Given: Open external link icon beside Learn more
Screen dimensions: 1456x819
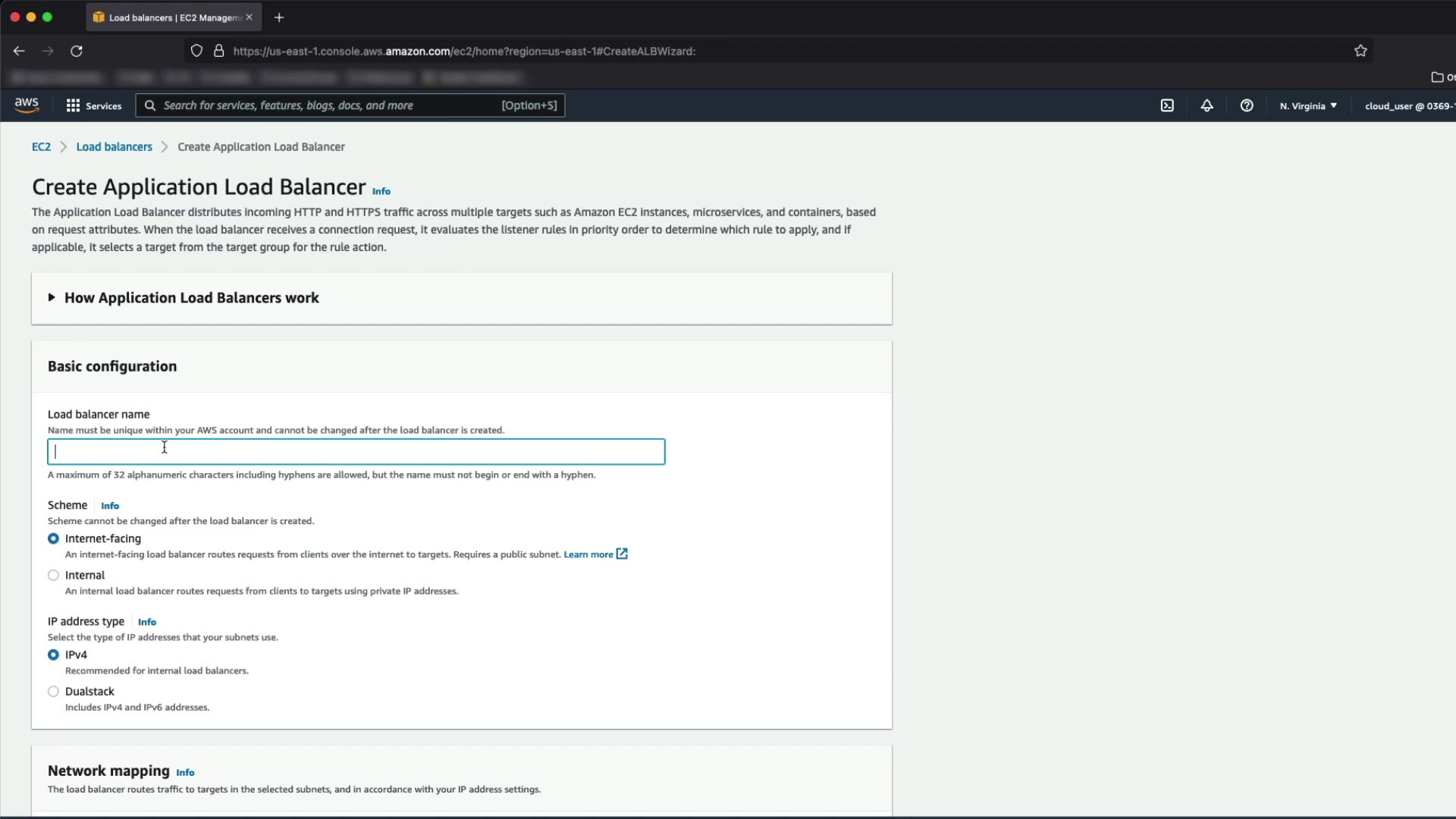Looking at the screenshot, I should 622,554.
